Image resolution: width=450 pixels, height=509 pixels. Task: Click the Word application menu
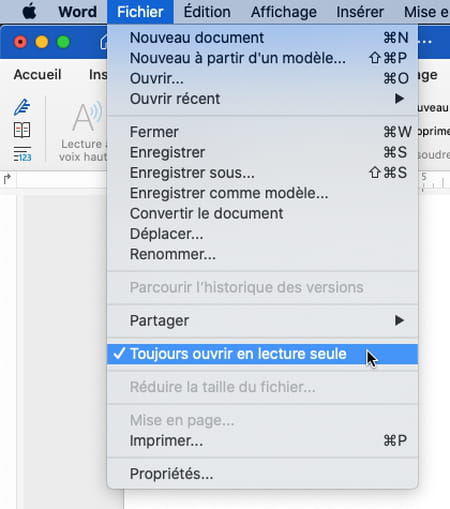pos(78,12)
